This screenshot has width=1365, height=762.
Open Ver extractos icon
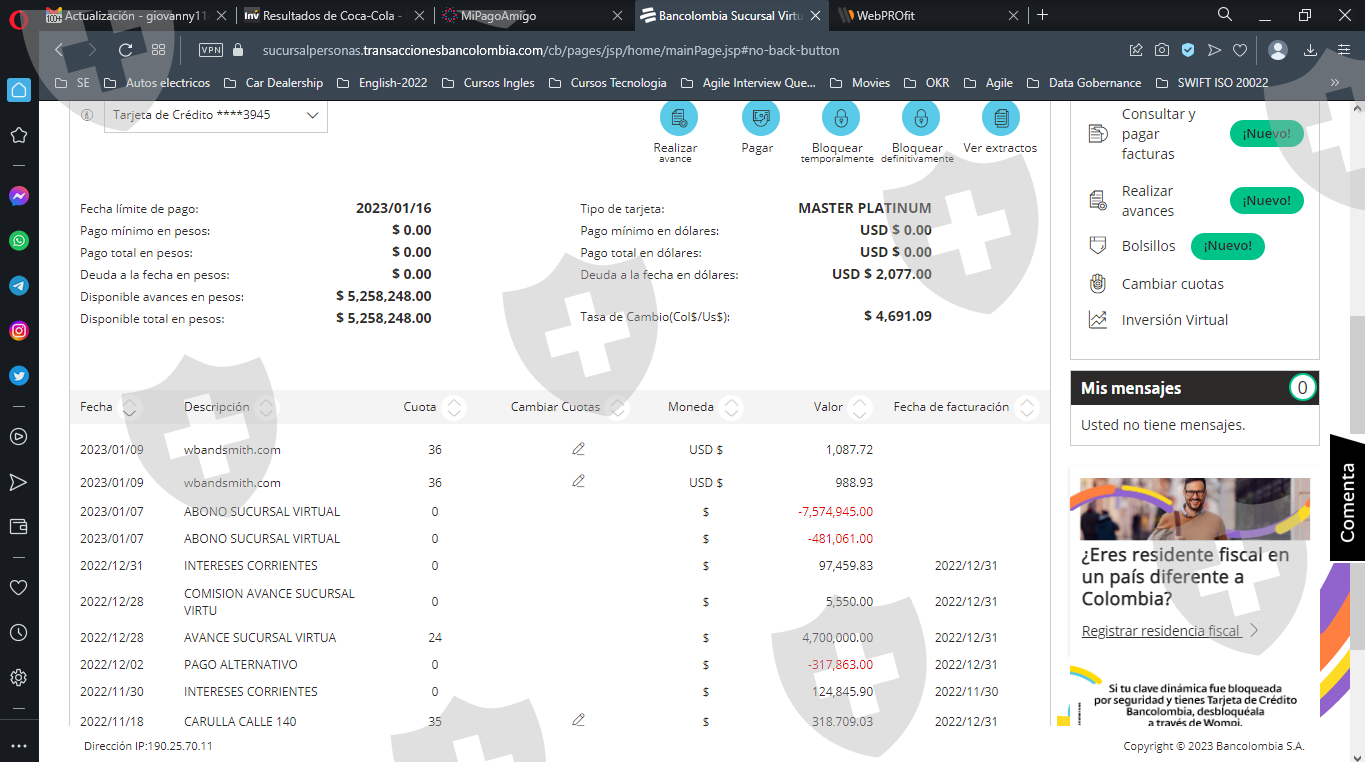[x=1000, y=119]
